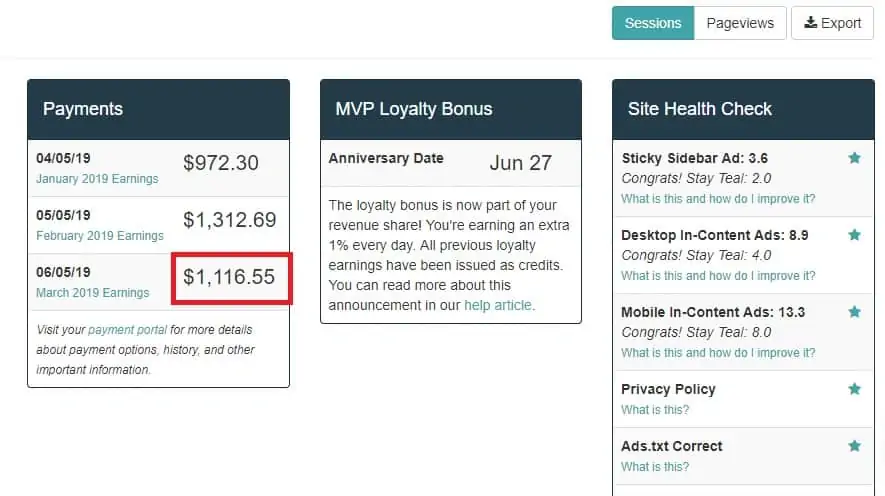Click 'What is this' under Sticky Sidebar Ad
885x496 pixels.
click(x=718, y=199)
